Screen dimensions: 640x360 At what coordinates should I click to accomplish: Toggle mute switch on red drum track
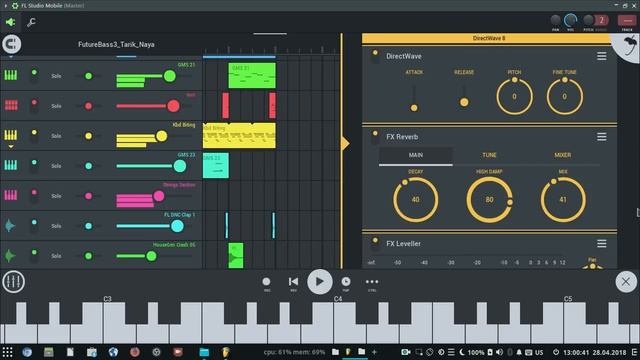pyautogui.click(x=34, y=105)
